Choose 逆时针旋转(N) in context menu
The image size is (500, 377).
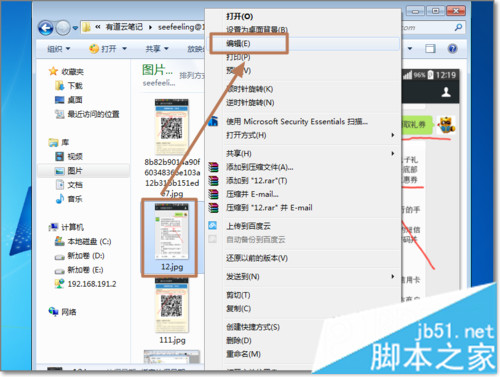click(x=250, y=103)
